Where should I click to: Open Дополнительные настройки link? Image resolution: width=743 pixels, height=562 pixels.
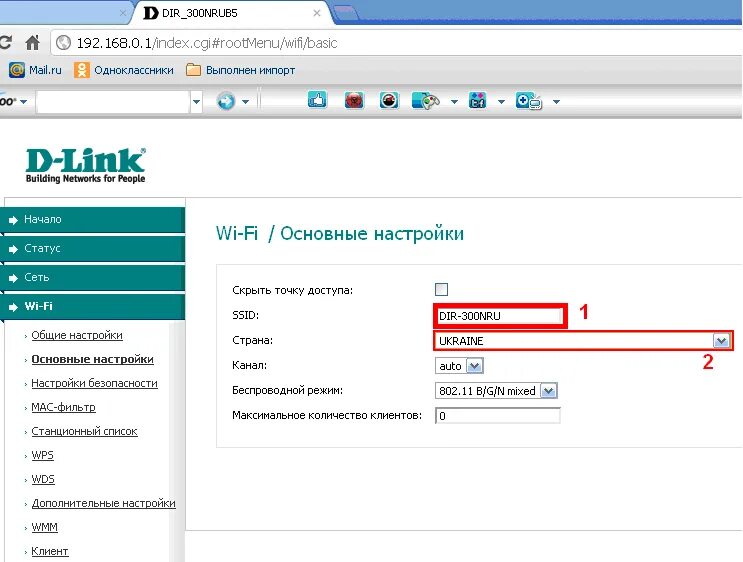(103, 503)
